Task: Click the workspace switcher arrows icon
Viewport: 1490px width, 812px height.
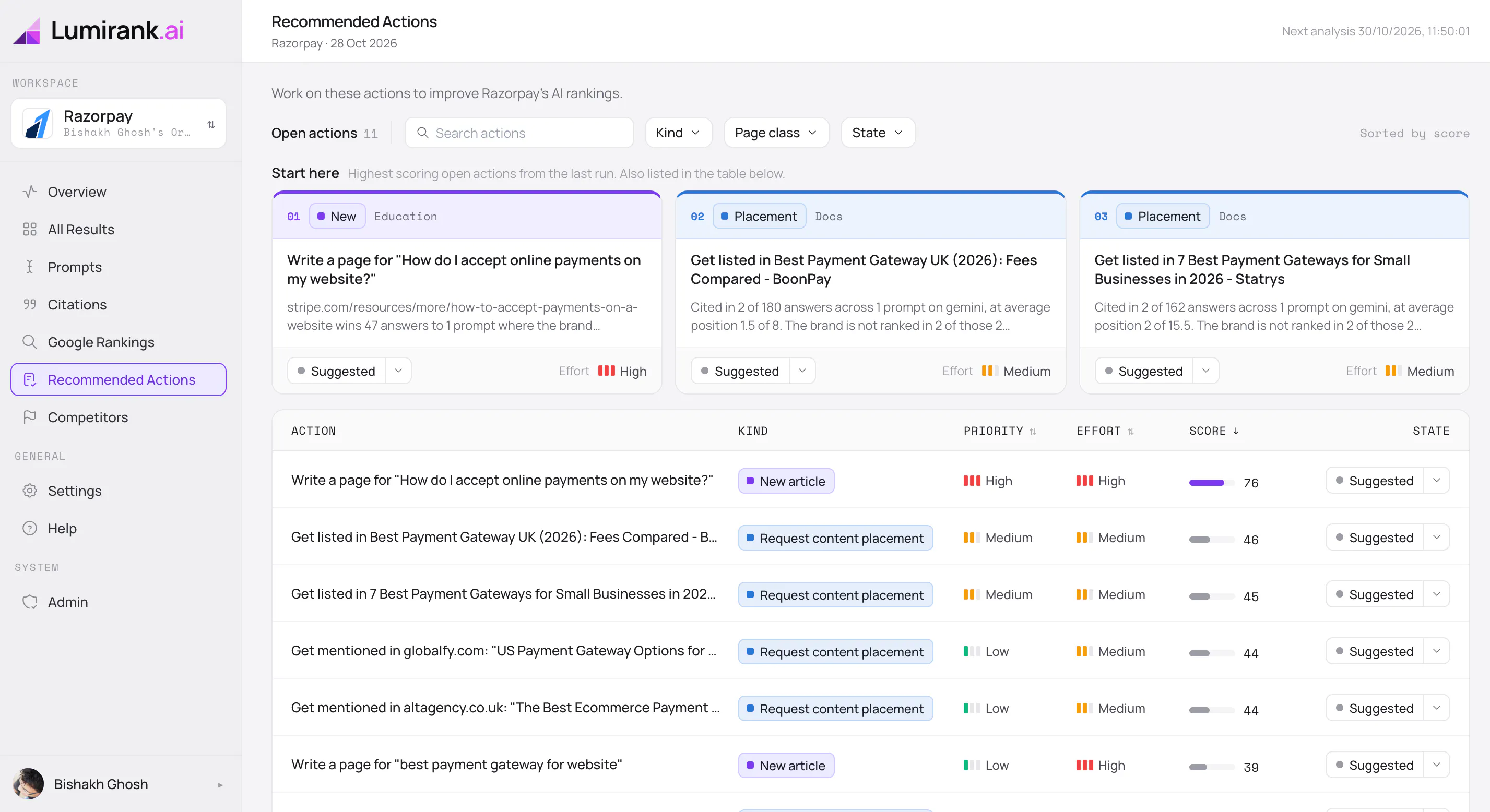Action: click(210, 124)
